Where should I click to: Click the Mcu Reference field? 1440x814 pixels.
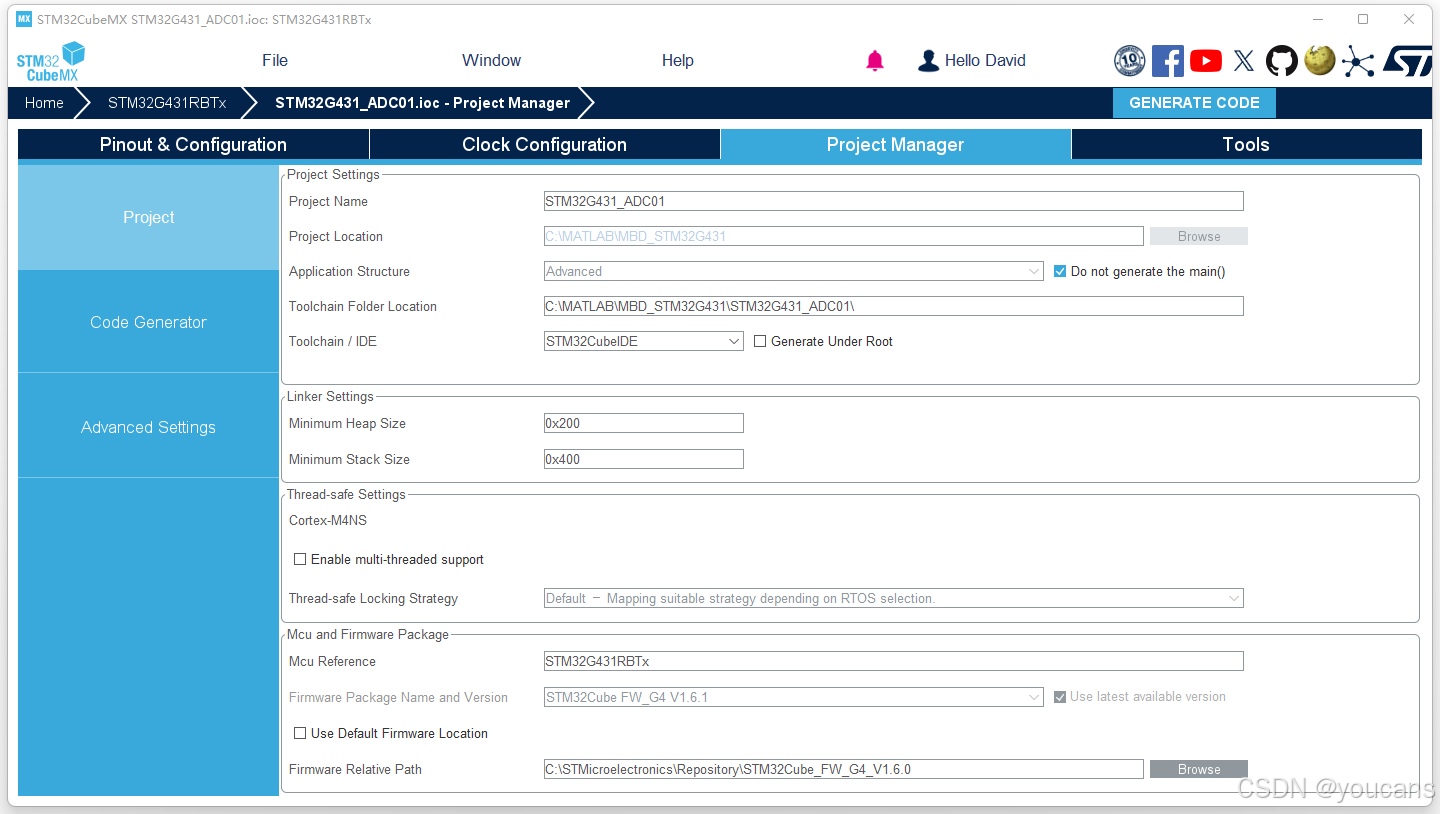(894, 661)
